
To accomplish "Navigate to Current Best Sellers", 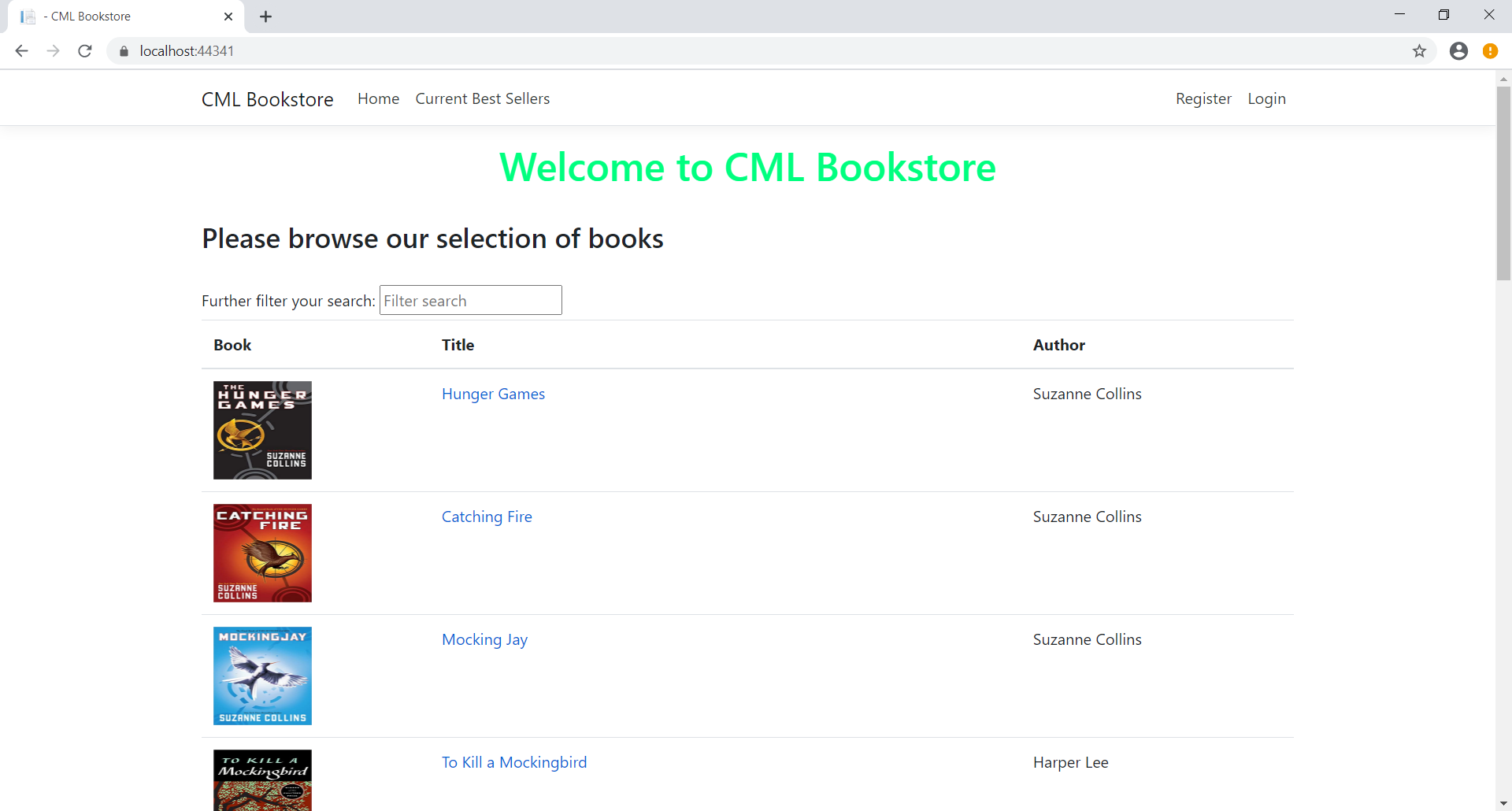I will click(482, 98).
